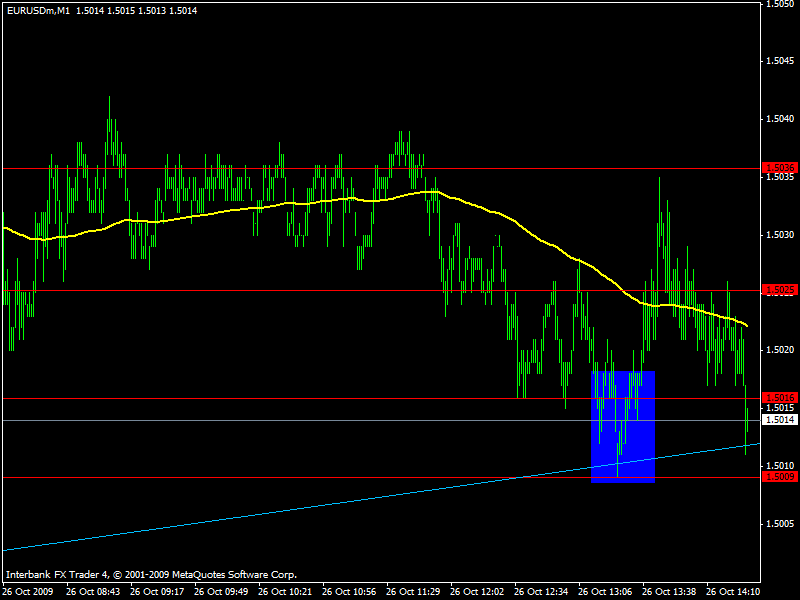Click the 26 Oct 08:43 time label

95,591
